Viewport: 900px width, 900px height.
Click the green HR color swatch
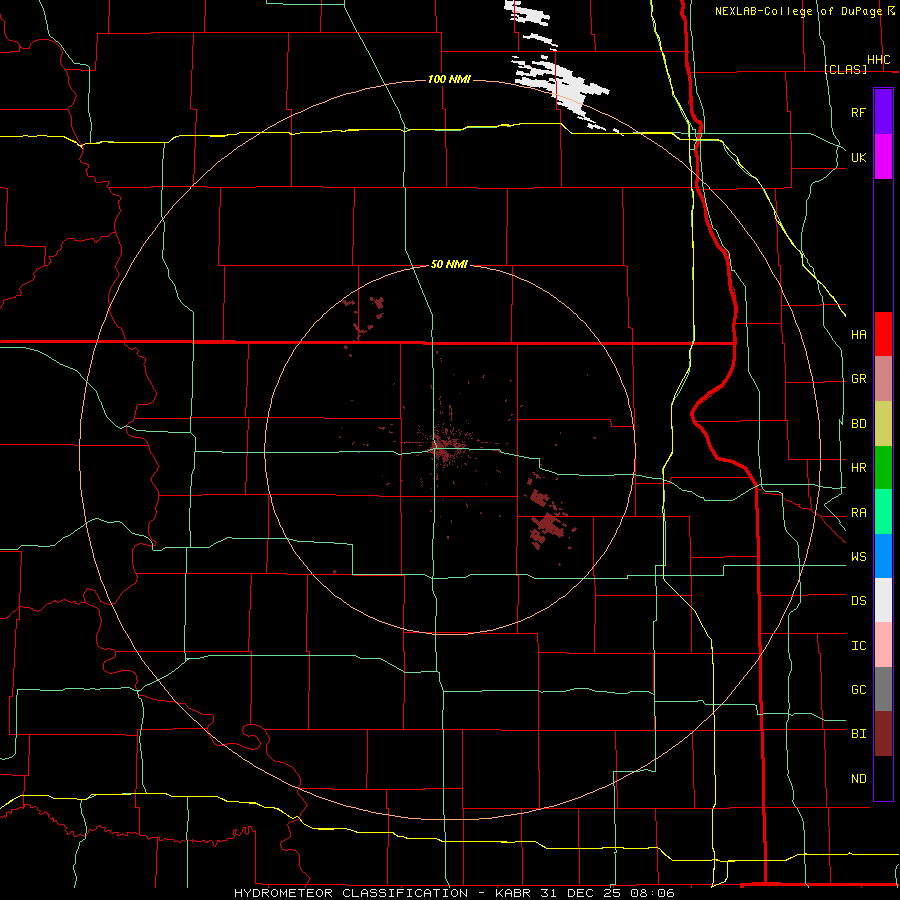(x=883, y=468)
